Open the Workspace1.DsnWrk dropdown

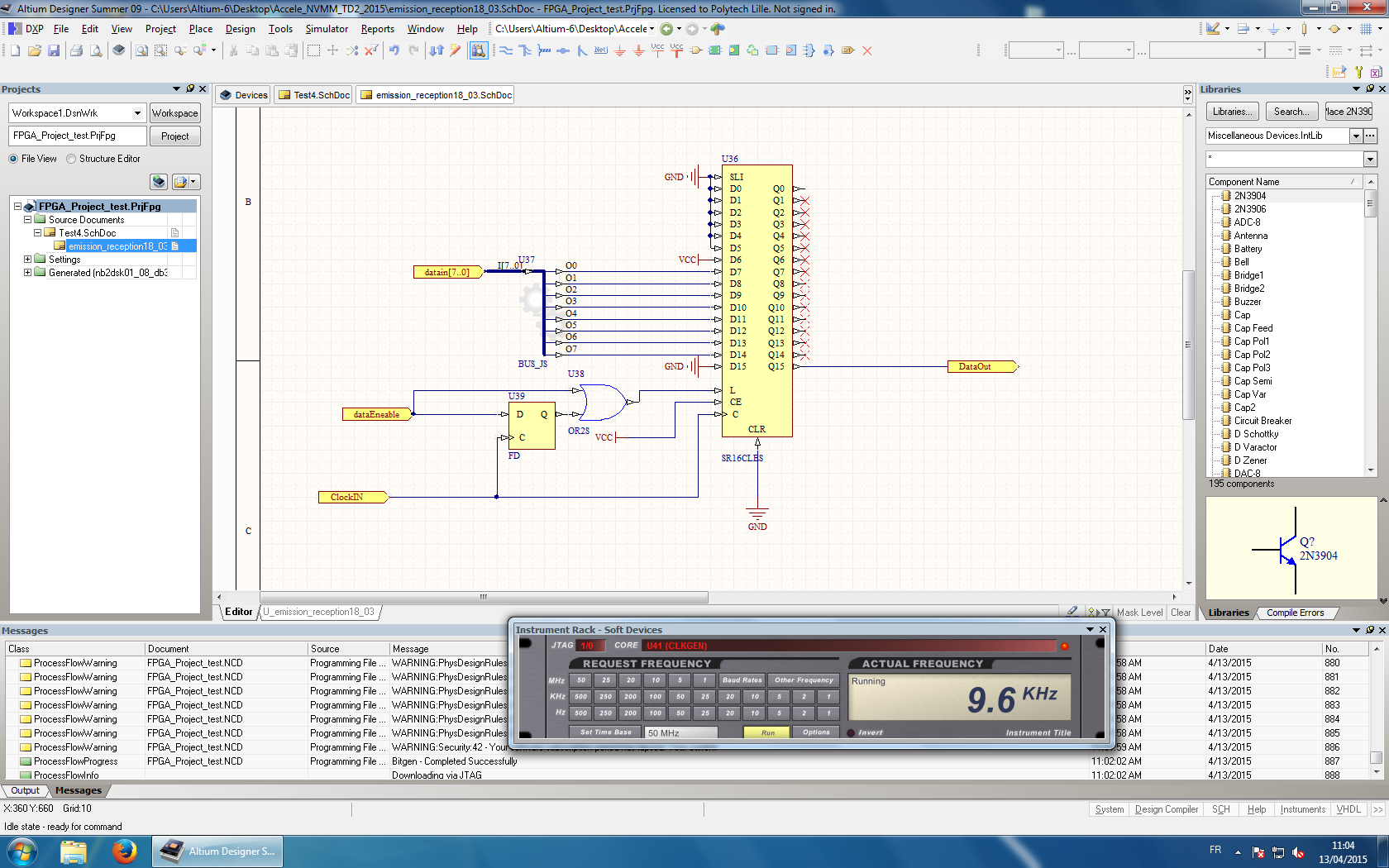[137, 113]
